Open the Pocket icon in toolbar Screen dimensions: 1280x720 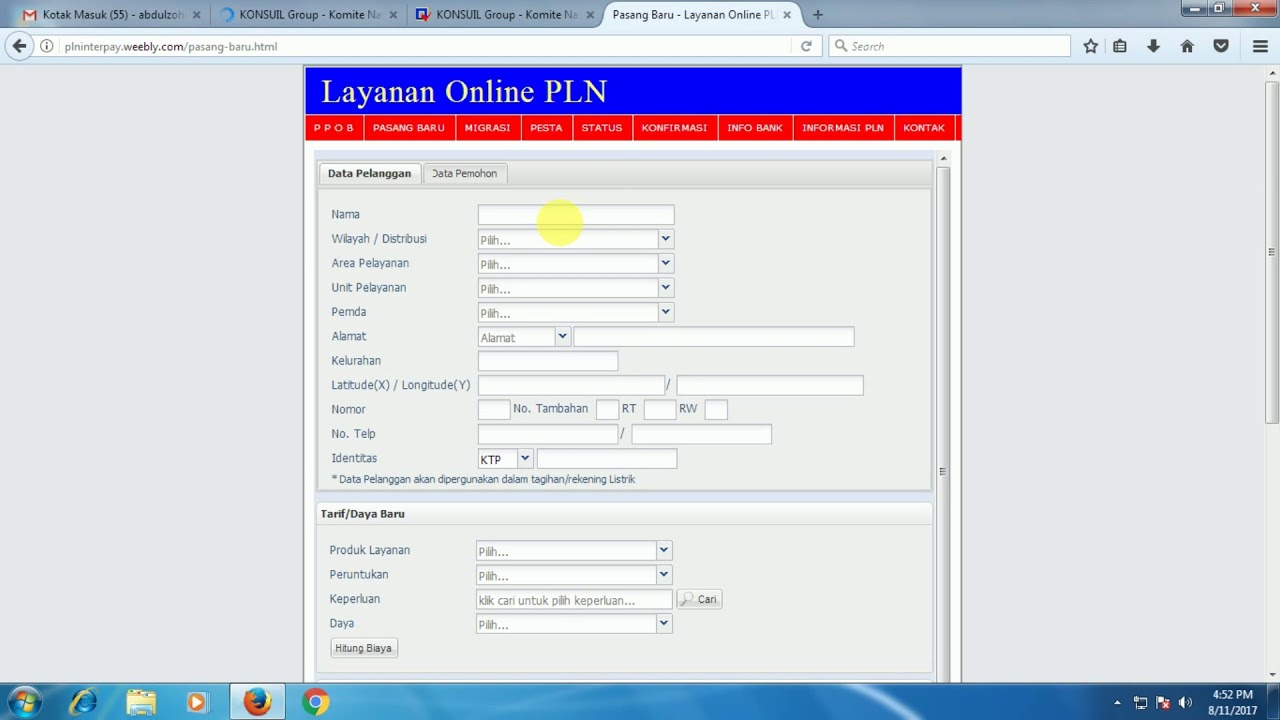(x=1221, y=46)
